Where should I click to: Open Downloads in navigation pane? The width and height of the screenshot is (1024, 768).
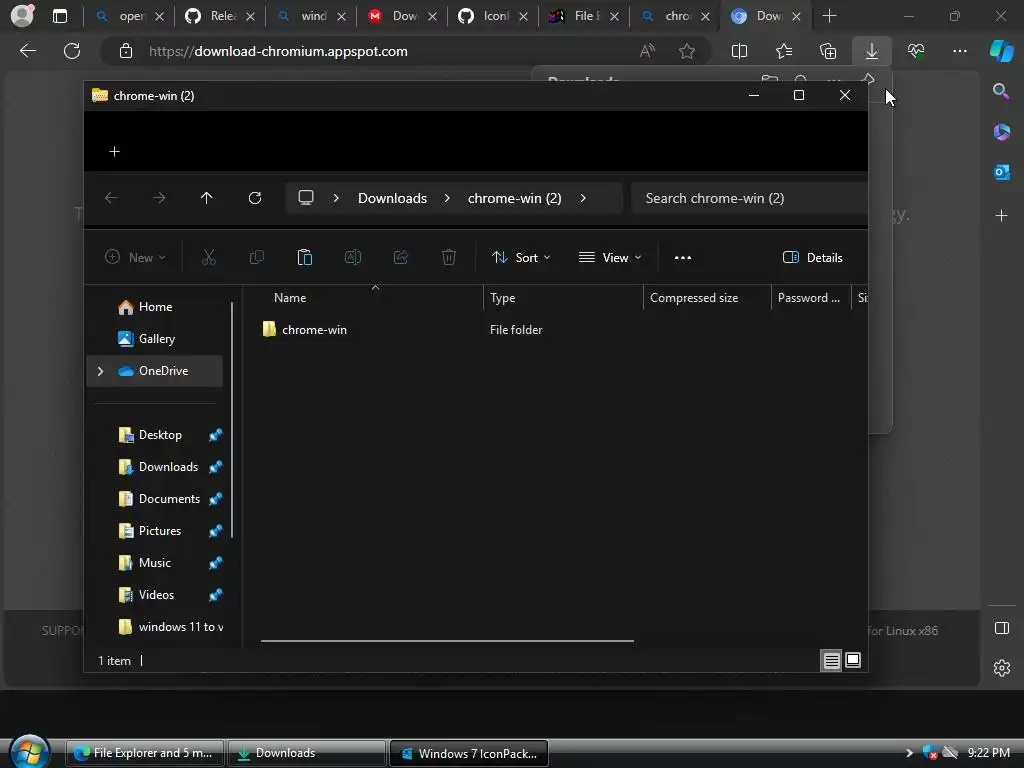168,467
